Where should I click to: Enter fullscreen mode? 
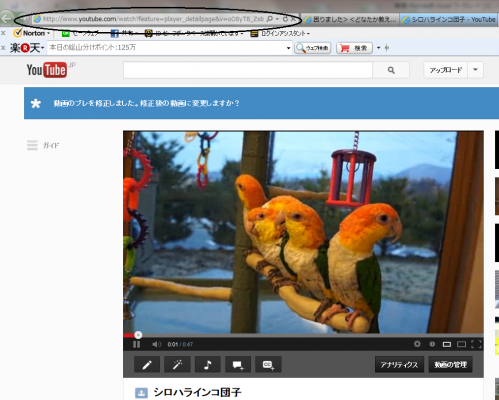(476, 344)
